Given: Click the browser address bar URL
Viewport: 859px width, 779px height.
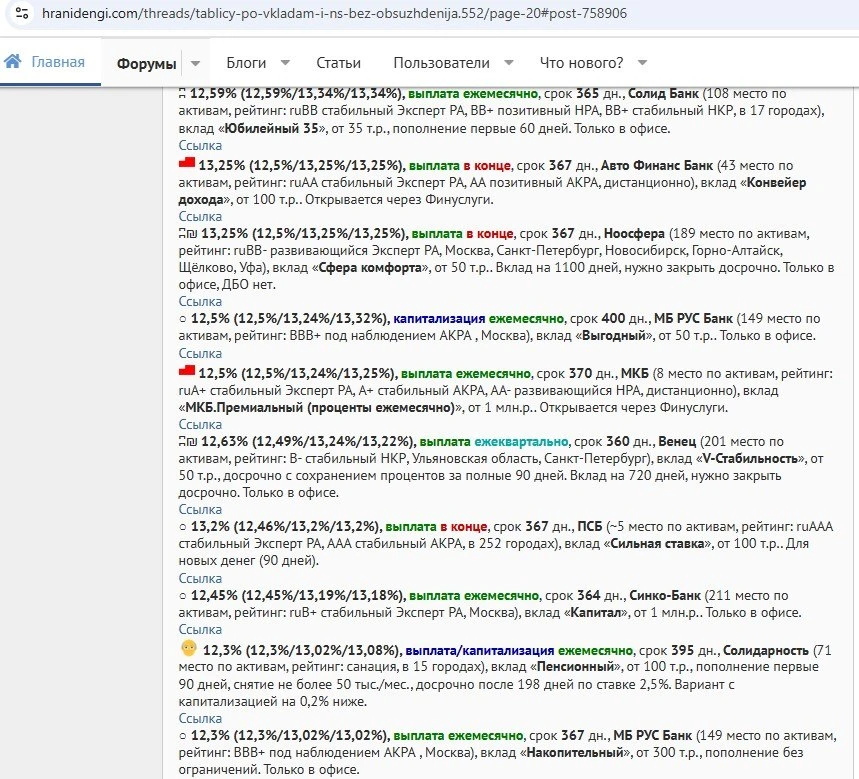Looking at the screenshot, I should click(334, 13).
